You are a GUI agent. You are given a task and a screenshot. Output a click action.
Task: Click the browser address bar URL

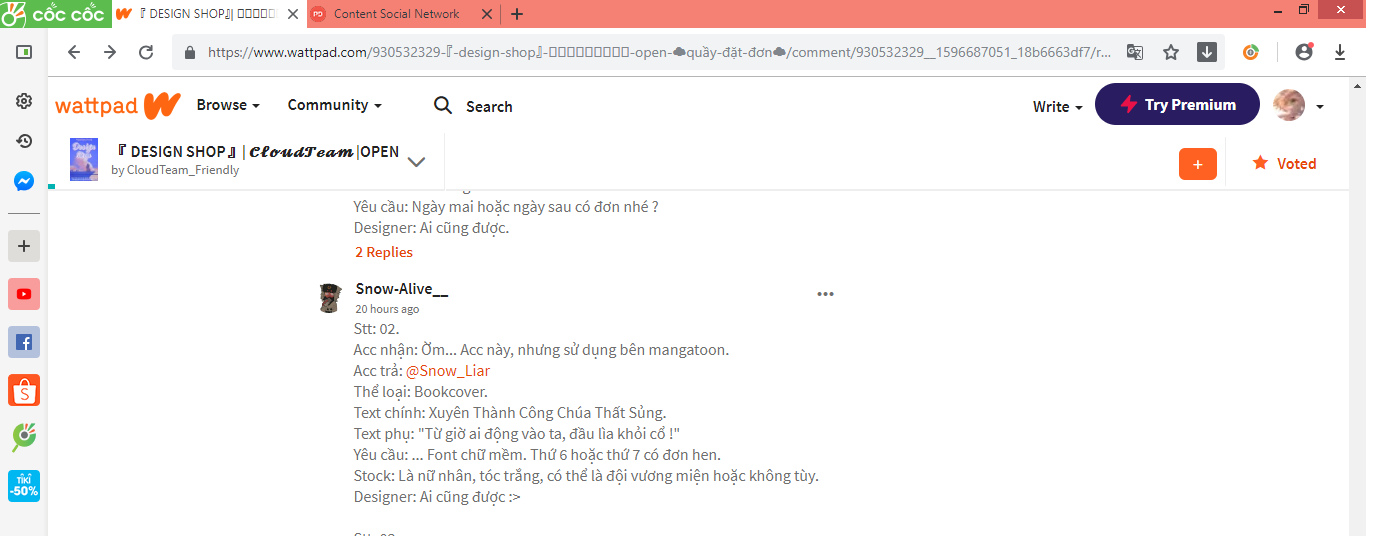click(660, 52)
